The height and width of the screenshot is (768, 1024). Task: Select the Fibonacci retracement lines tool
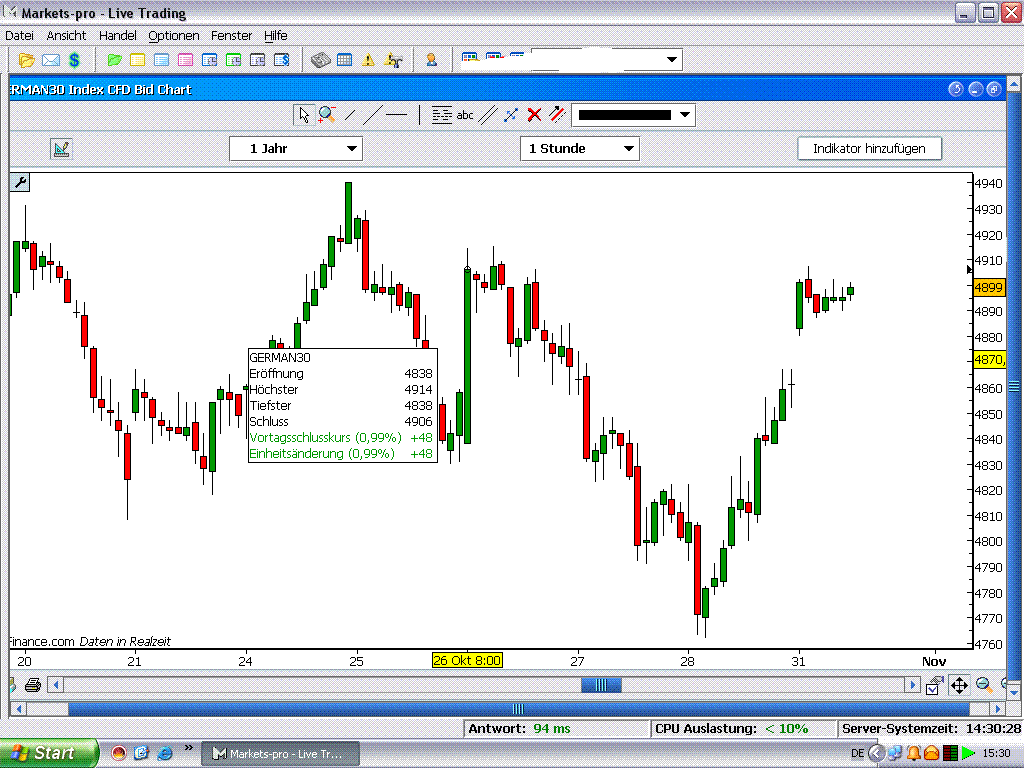(442, 116)
